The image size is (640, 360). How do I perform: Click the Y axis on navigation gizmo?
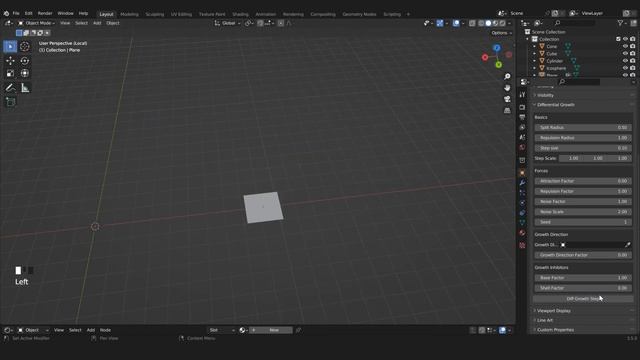(498, 65)
